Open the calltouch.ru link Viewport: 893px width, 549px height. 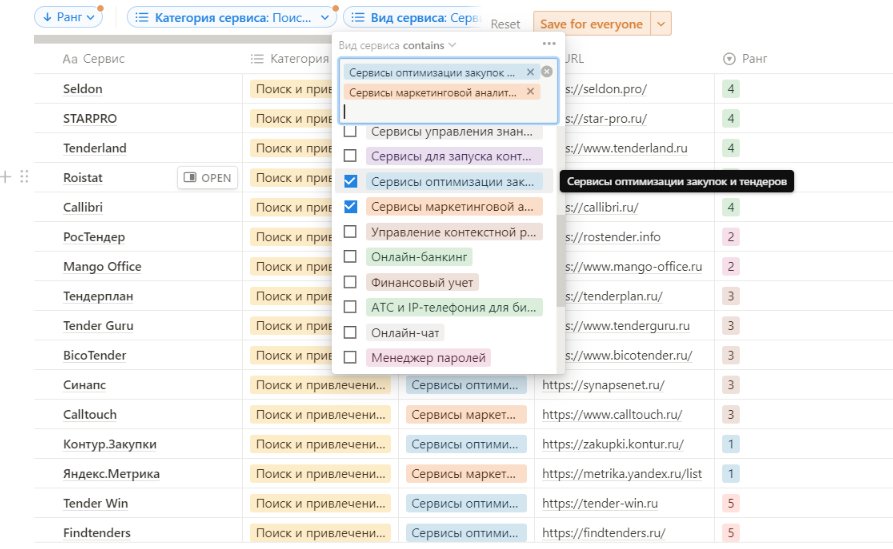tap(612, 415)
